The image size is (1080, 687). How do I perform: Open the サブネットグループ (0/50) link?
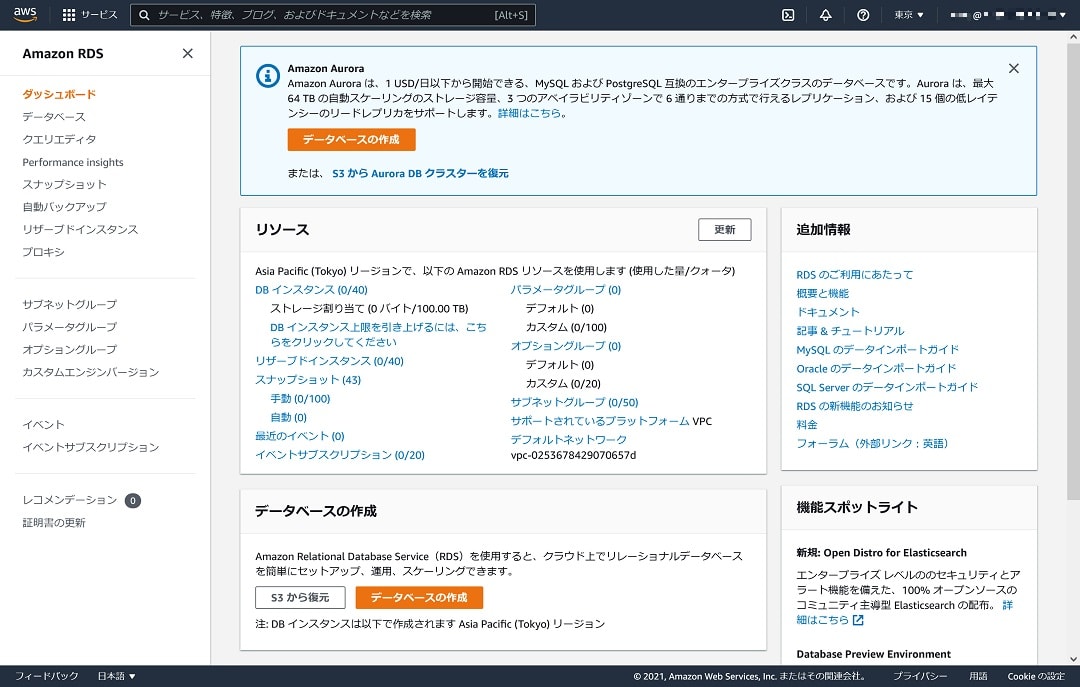(574, 402)
